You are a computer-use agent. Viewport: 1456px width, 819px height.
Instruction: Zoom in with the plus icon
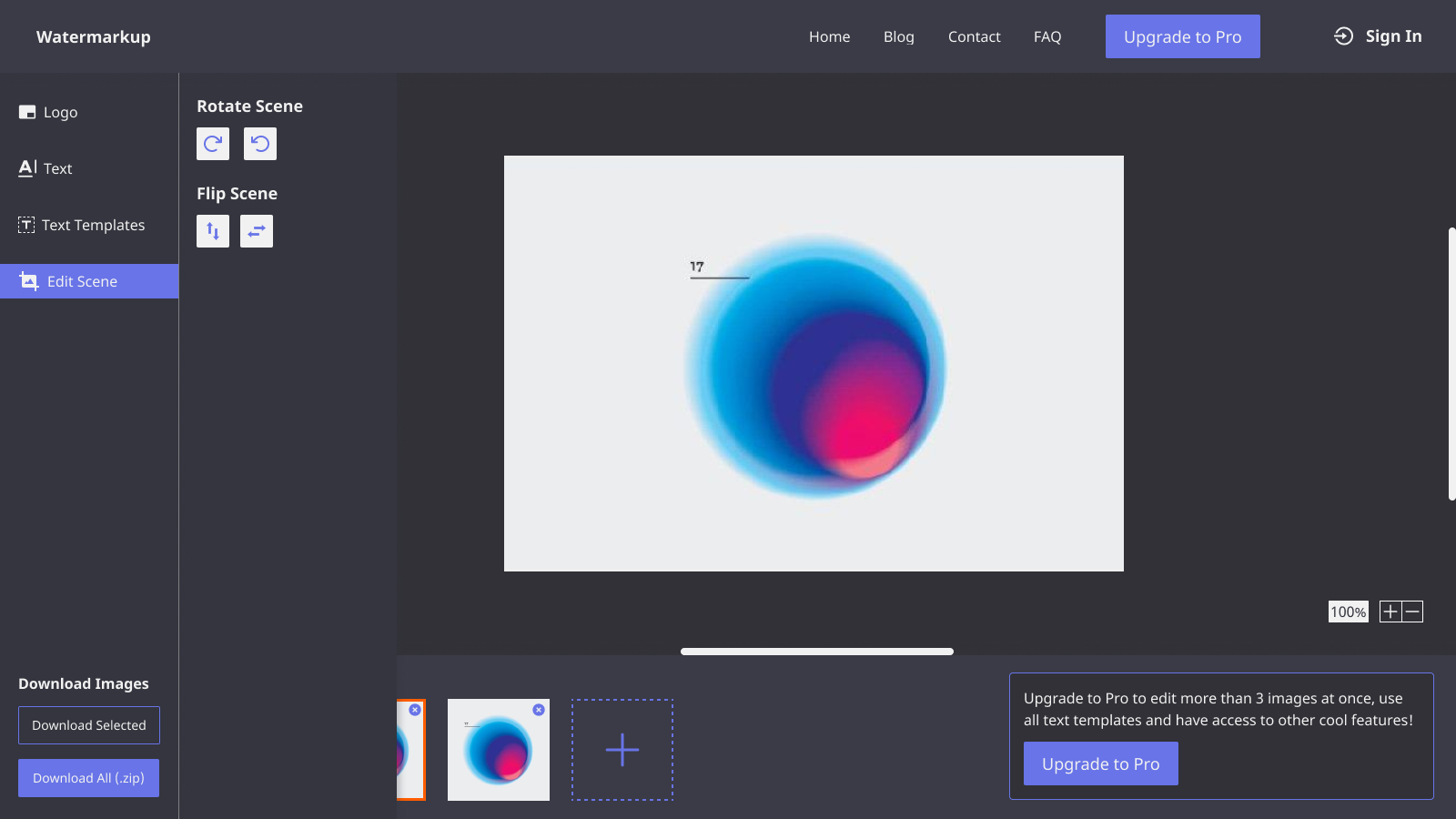[x=1390, y=612]
